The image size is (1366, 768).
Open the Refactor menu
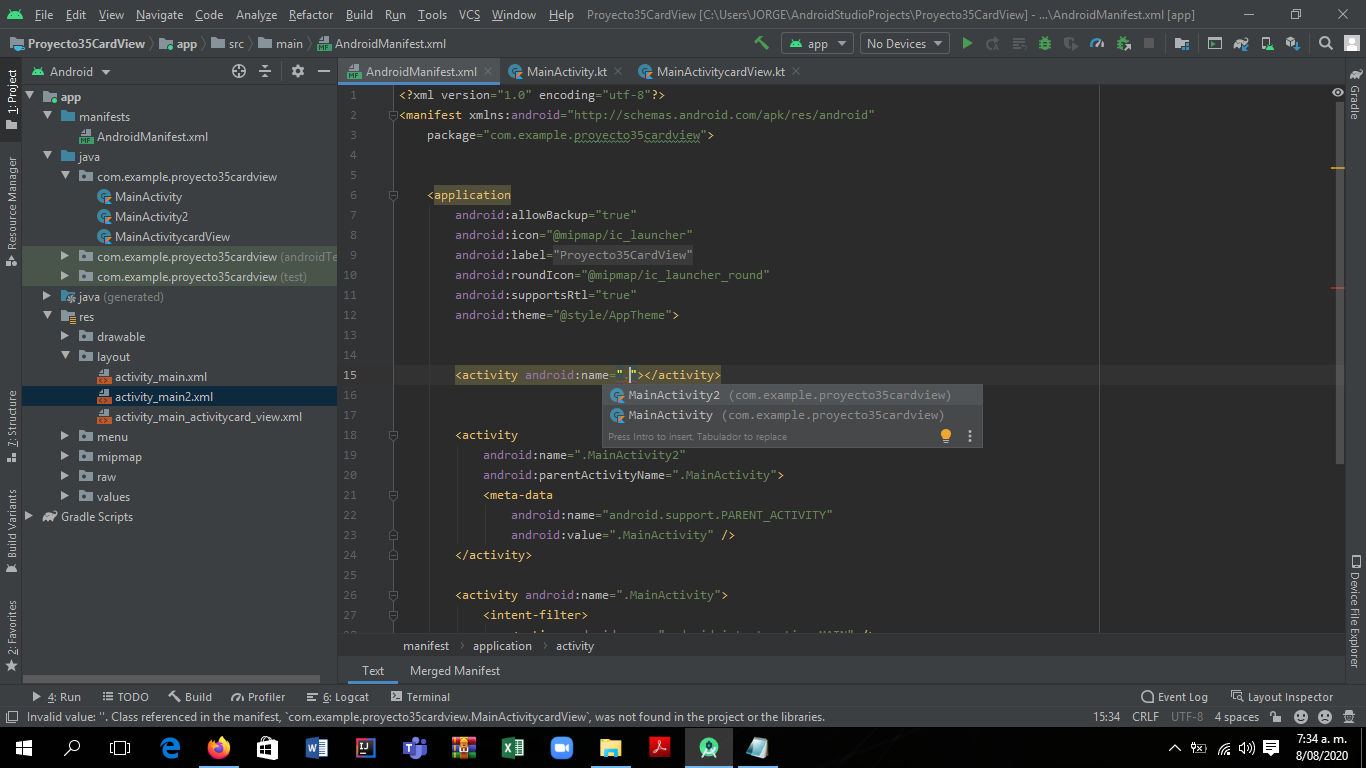(x=310, y=15)
